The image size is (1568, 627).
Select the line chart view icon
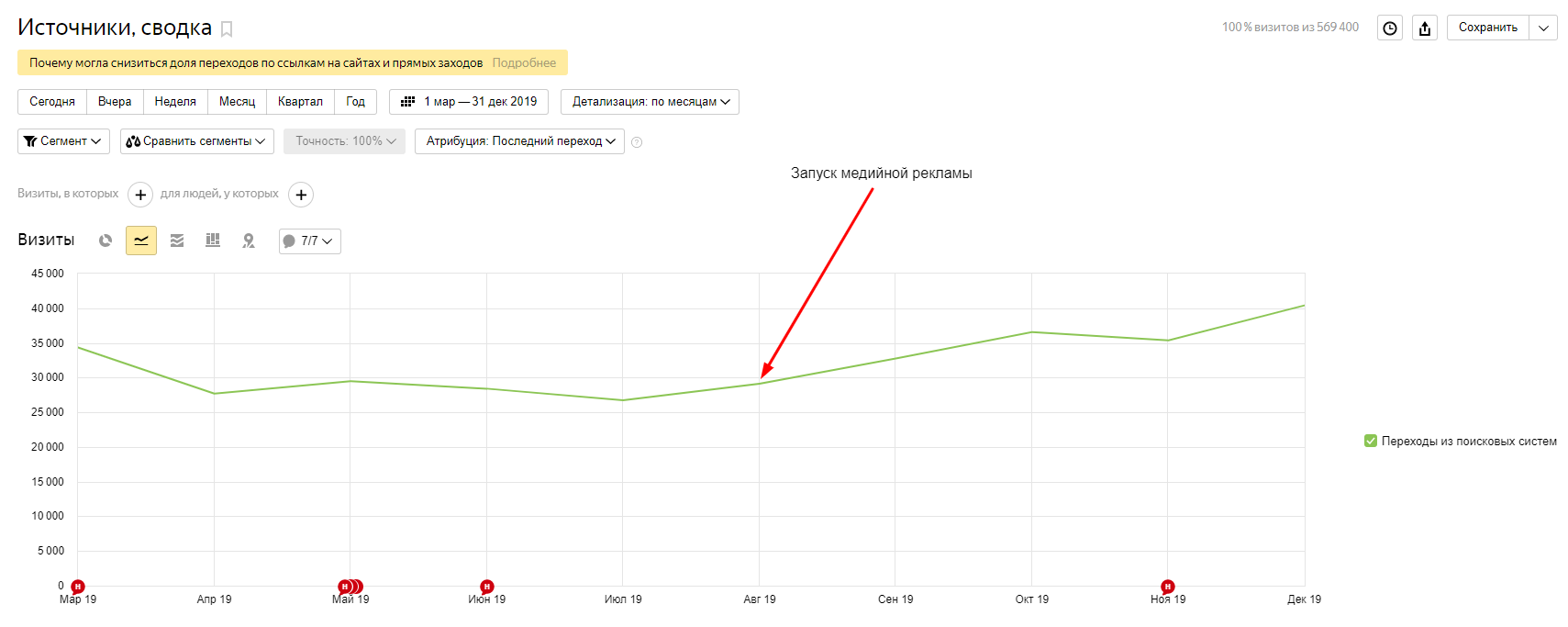[141, 241]
